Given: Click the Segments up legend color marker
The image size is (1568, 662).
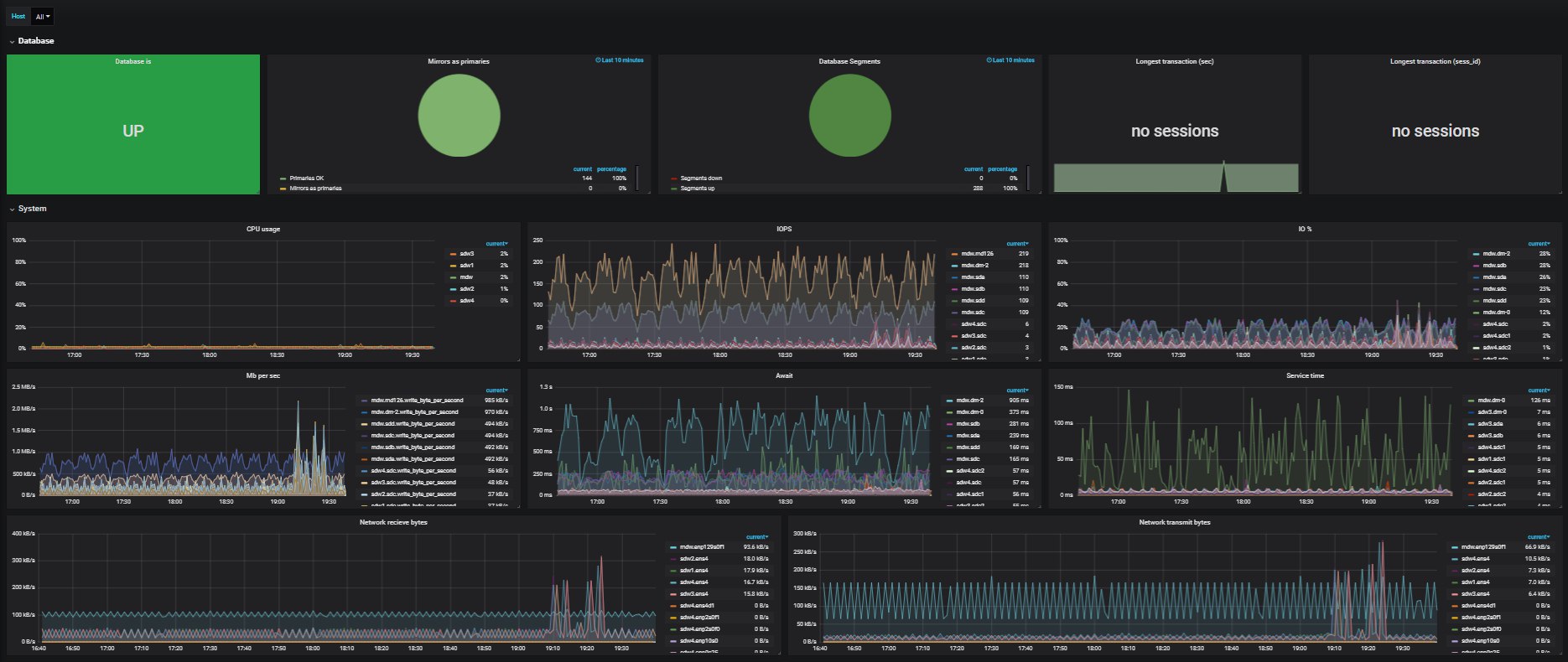Looking at the screenshot, I should pyautogui.click(x=673, y=189).
